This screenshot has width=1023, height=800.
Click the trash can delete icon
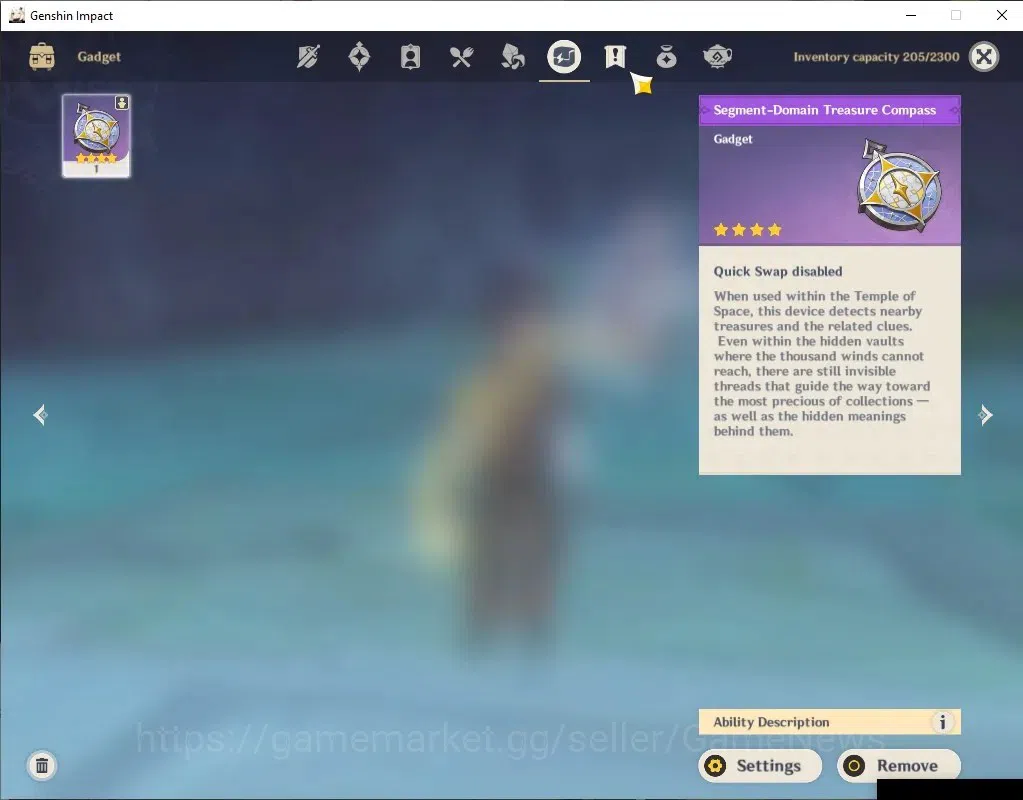[x=42, y=765]
